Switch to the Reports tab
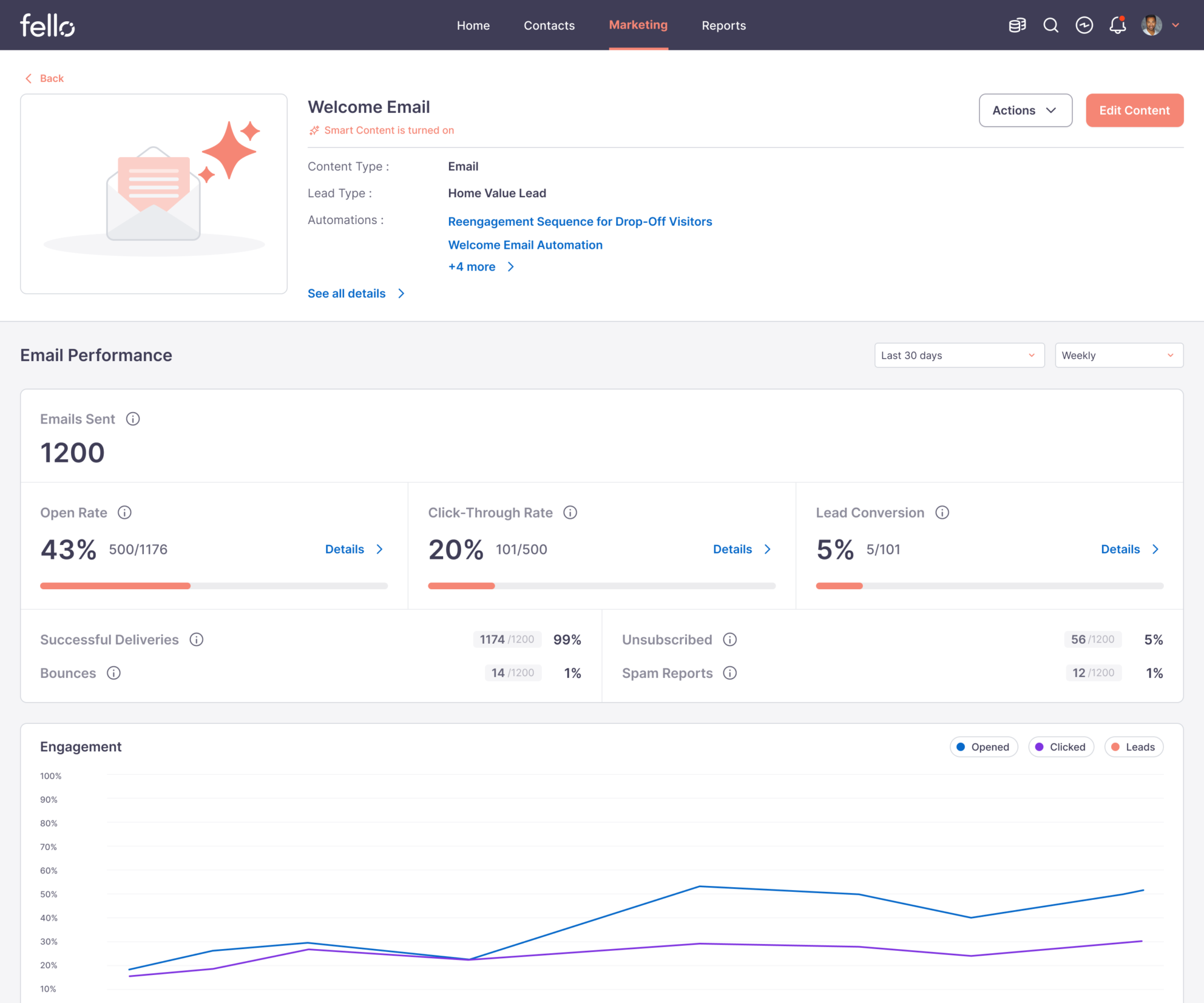The width and height of the screenshot is (1204, 1003). tap(723, 25)
